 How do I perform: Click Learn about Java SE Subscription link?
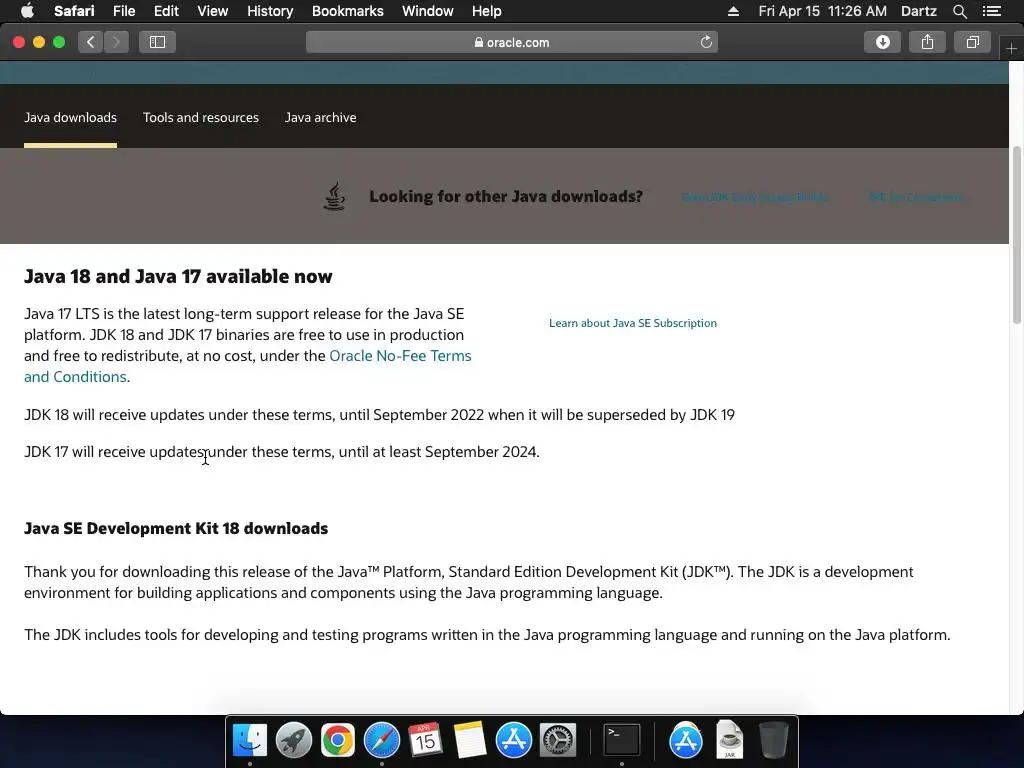[633, 323]
